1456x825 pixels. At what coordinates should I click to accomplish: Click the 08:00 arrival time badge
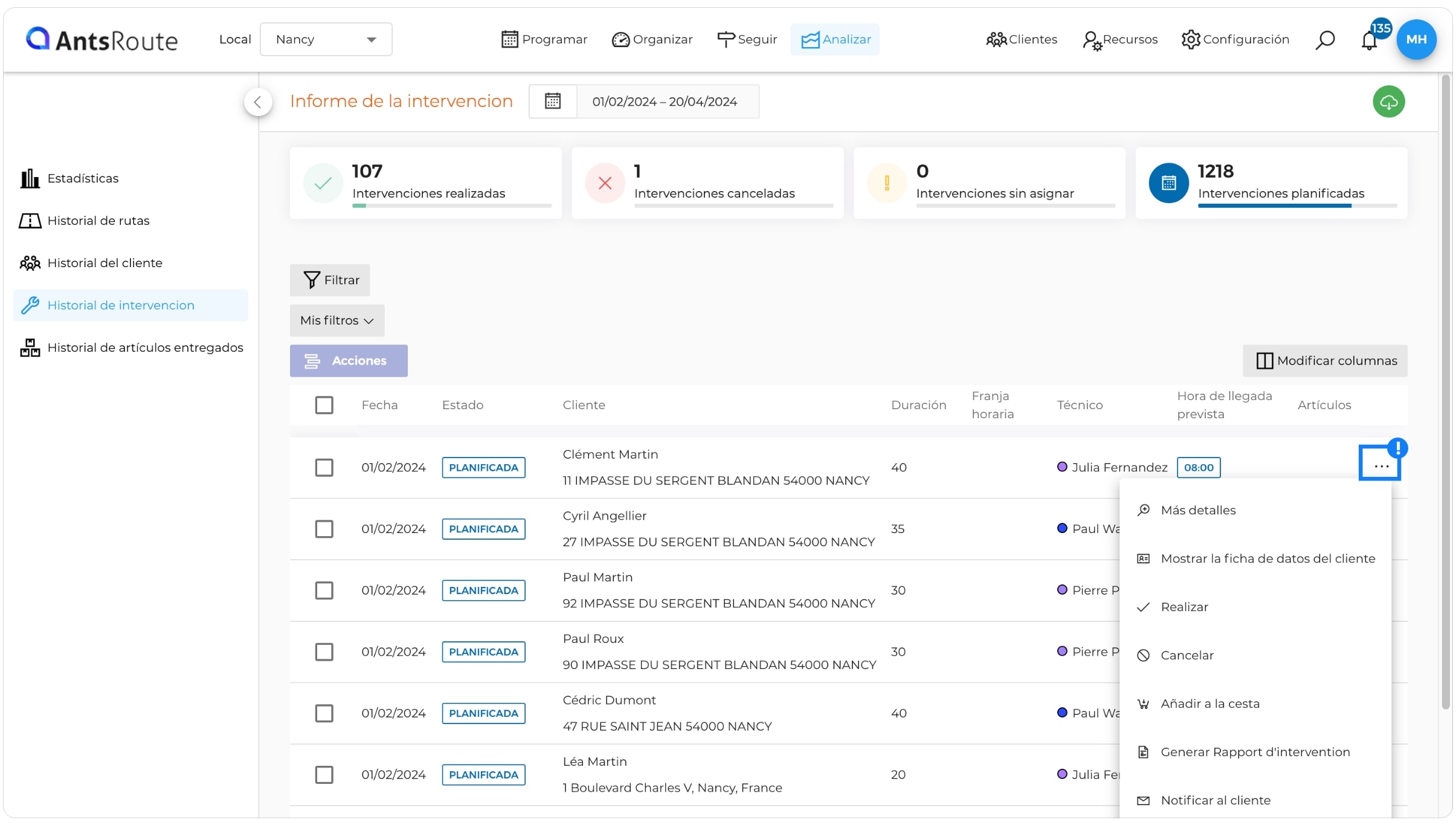coord(1198,467)
